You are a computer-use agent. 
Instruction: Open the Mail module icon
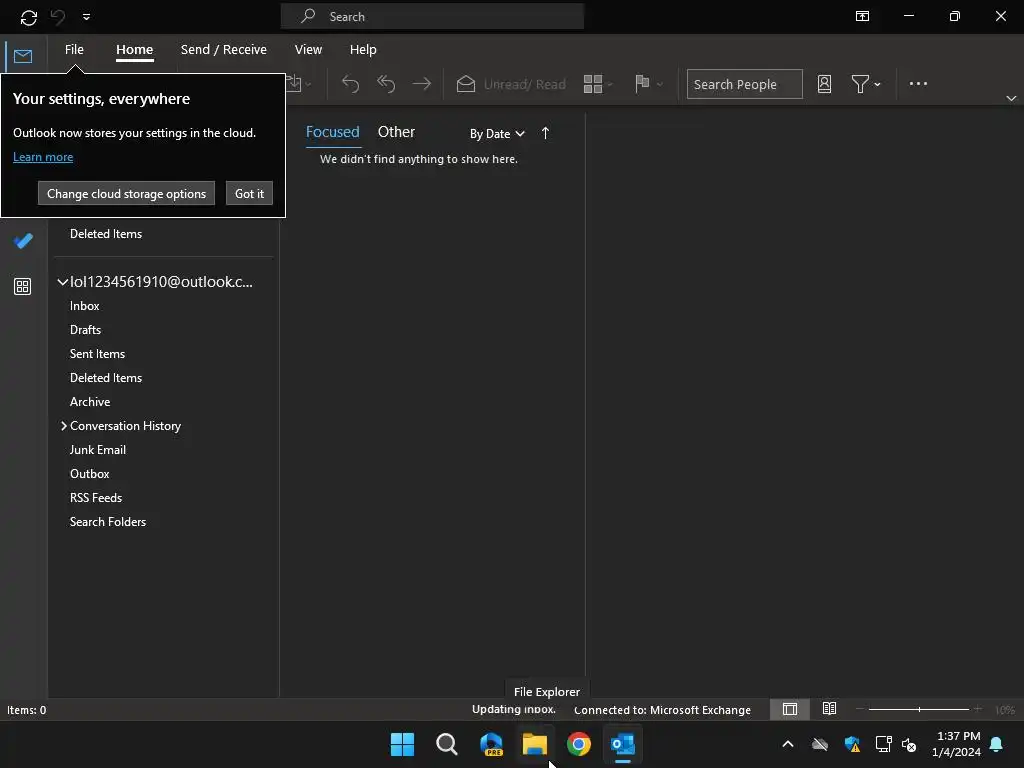pyautogui.click(x=23, y=56)
